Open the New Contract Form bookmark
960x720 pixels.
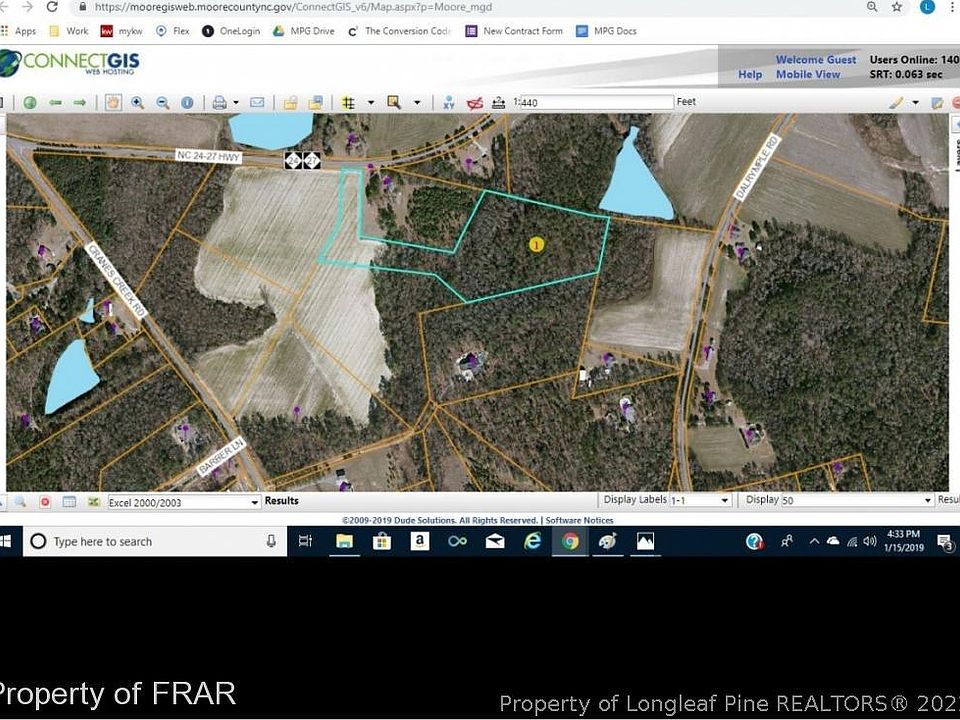pos(514,31)
